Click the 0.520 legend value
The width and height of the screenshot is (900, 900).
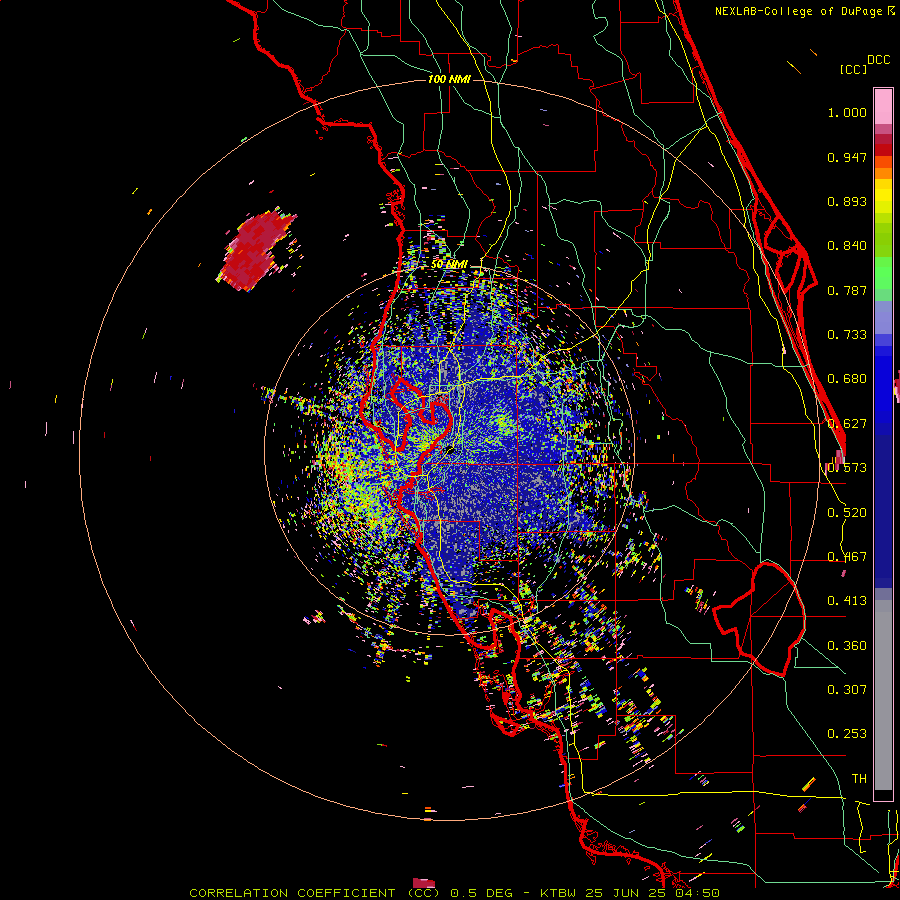847,513
